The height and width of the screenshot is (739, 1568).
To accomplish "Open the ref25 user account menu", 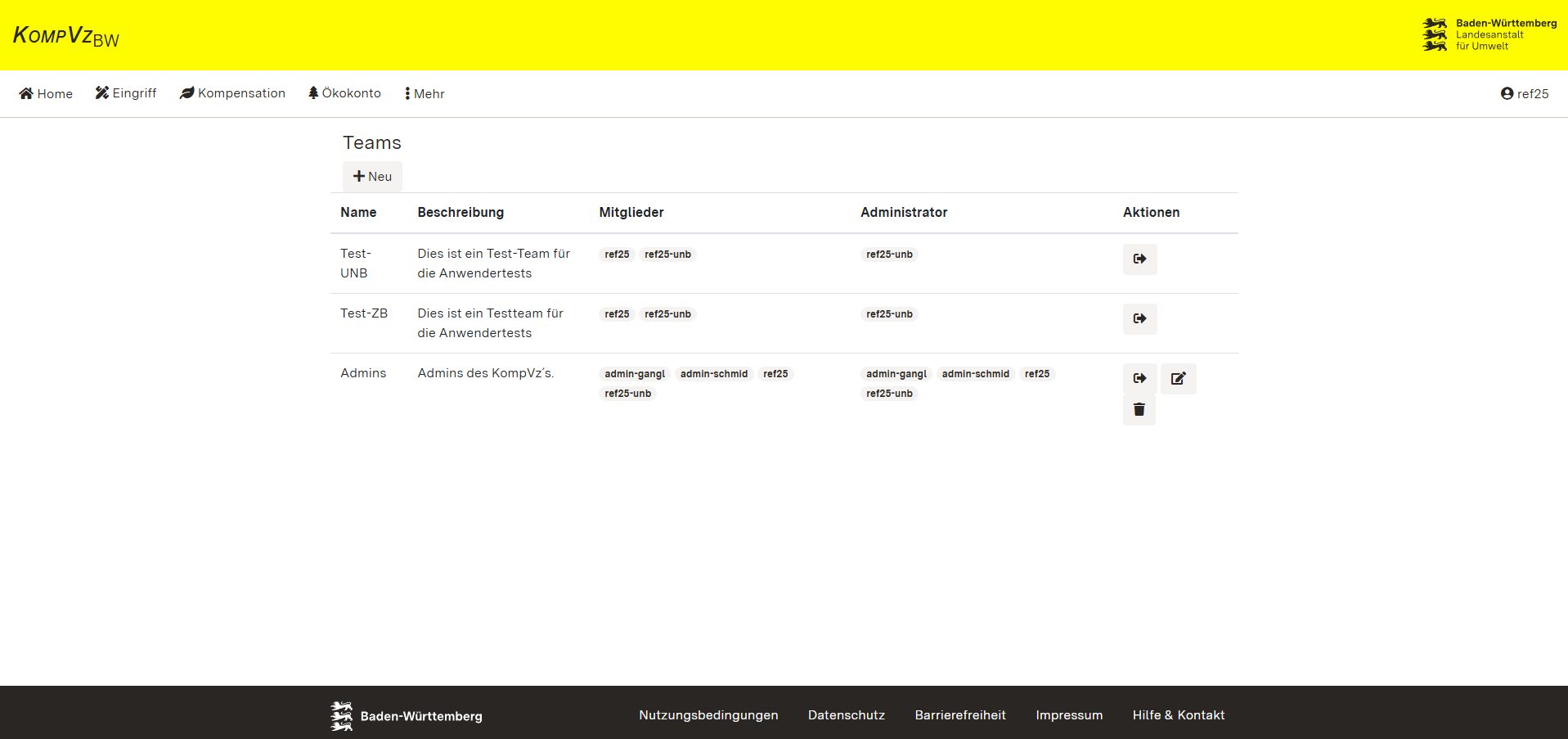I will (x=1525, y=93).
